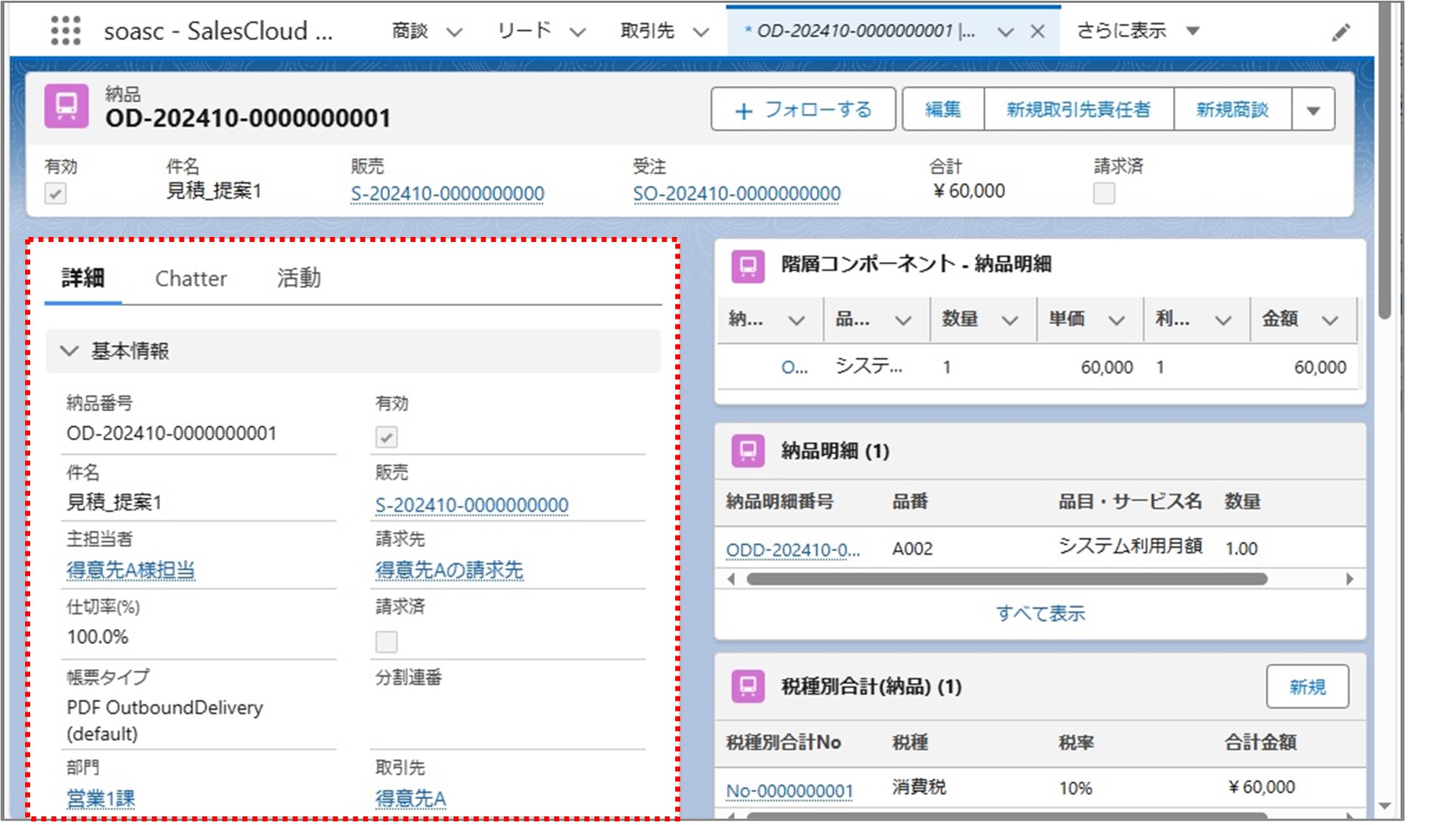1456x825 pixels.
Task: Open the 商談 tab dropdown chevron
Action: click(454, 32)
